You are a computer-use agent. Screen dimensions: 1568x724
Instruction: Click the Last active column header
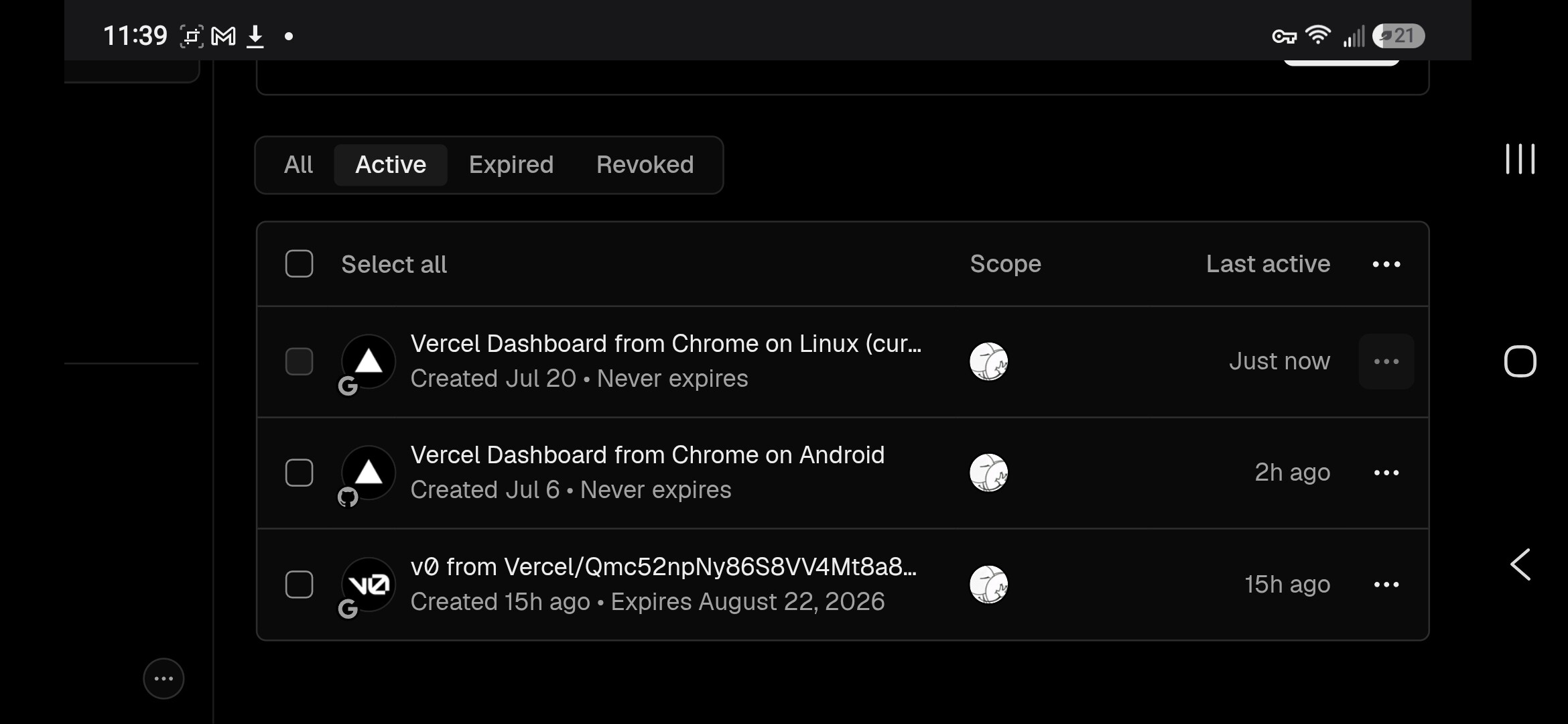coord(1268,264)
